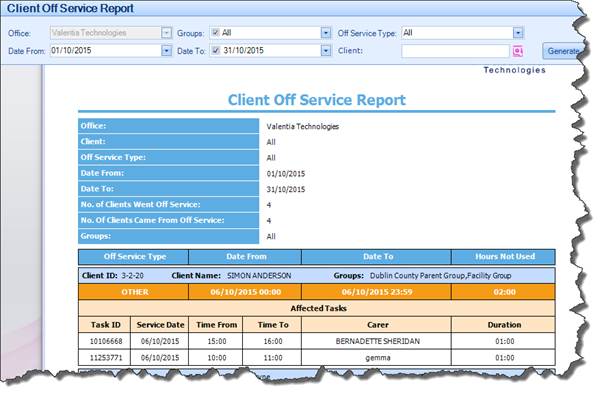The width and height of the screenshot is (602, 396).
Task: Open the Date To calendar dropdown
Action: (326, 50)
